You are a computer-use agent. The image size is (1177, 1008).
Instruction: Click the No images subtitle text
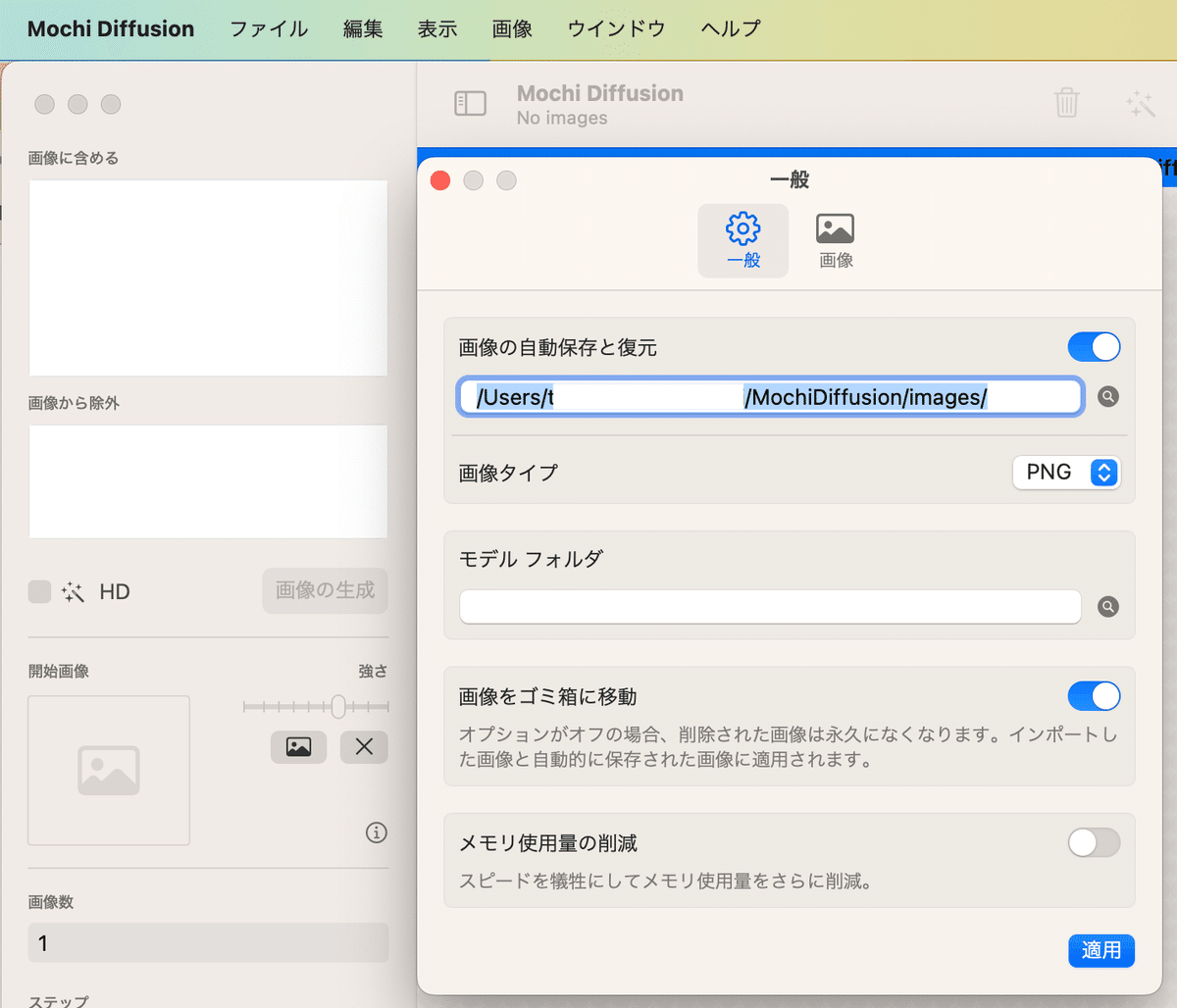tap(562, 118)
